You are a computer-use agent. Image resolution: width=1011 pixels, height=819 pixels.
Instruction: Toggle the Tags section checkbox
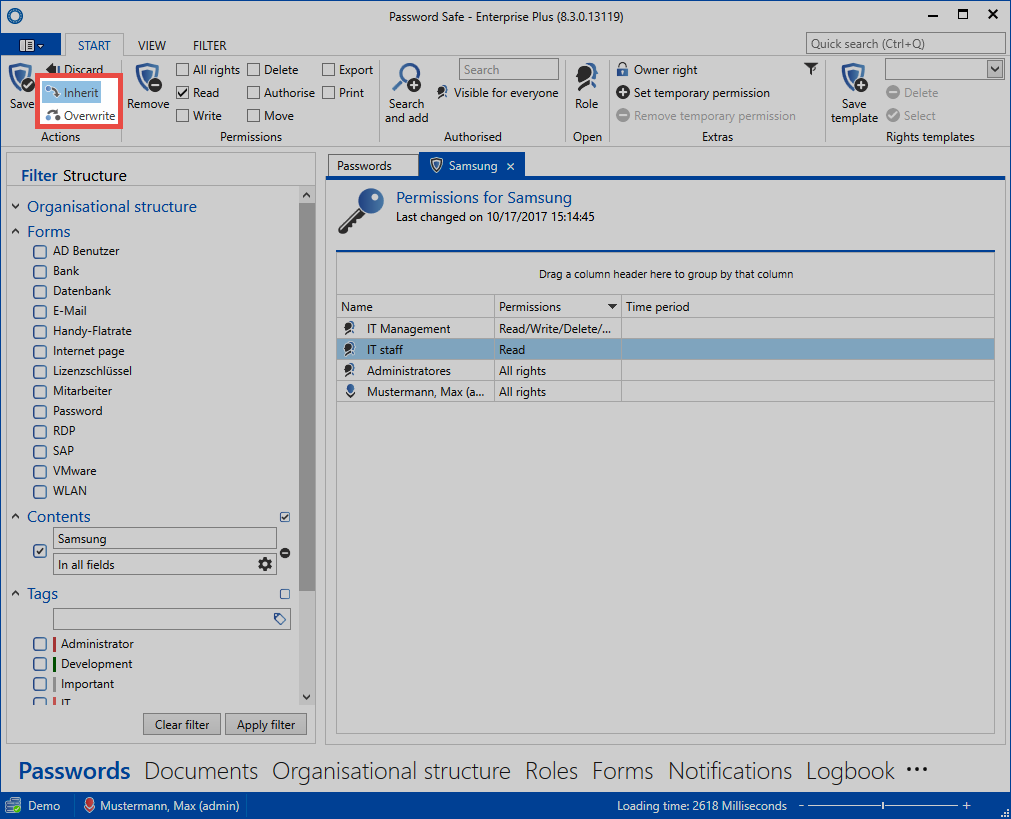pyautogui.click(x=285, y=594)
